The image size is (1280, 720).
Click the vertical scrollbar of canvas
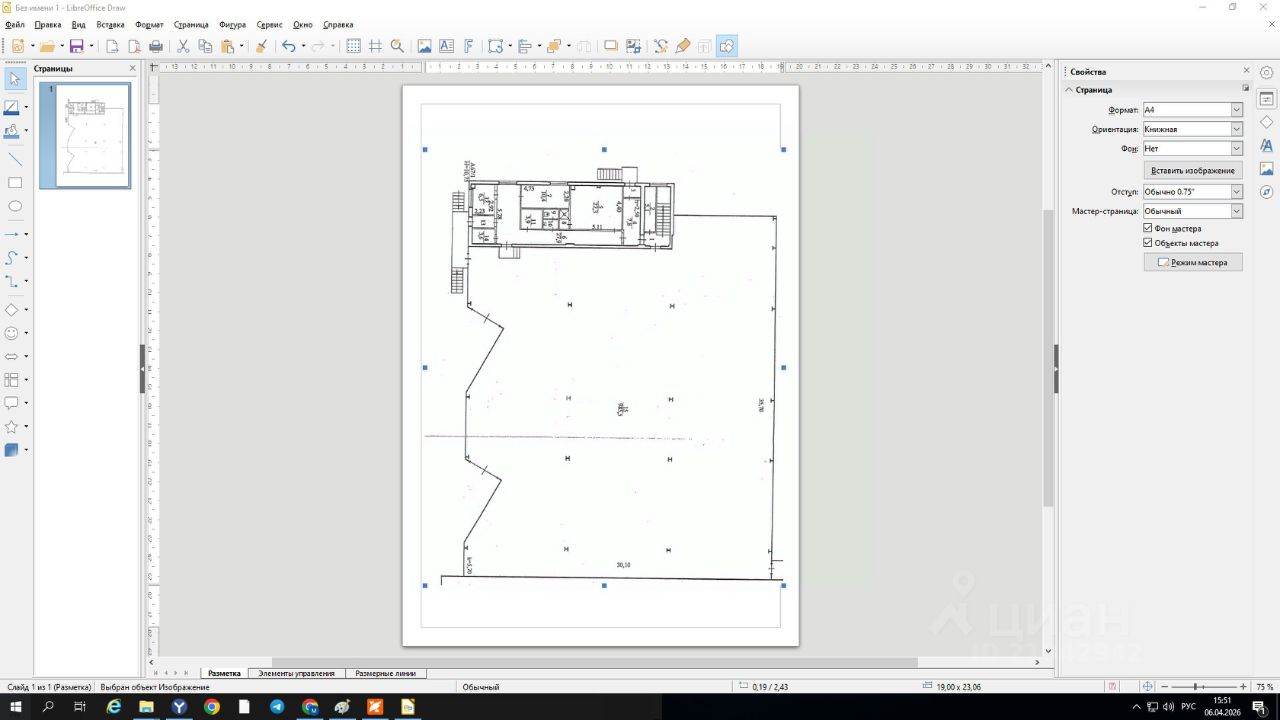click(x=1048, y=357)
